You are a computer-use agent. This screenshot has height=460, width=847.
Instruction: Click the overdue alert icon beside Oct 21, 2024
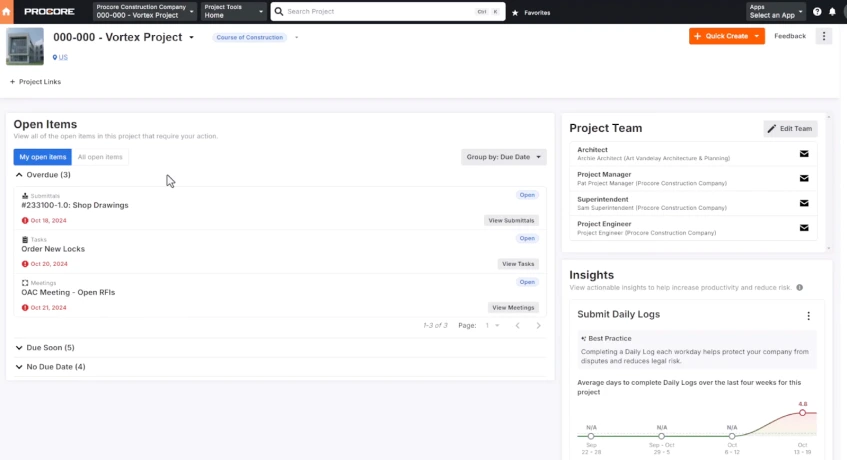[x=25, y=308]
